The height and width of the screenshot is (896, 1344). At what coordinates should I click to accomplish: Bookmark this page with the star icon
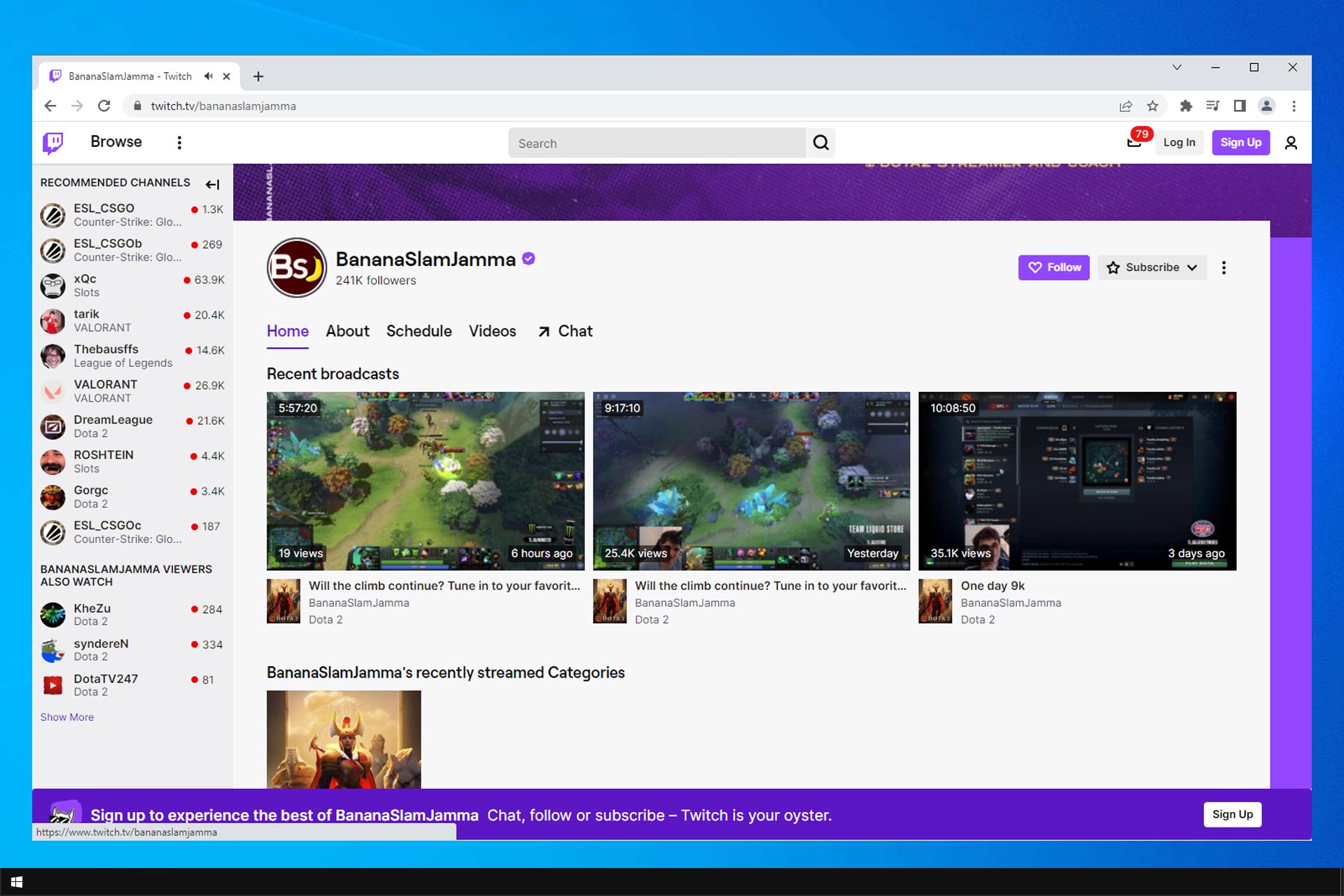pos(1153,106)
